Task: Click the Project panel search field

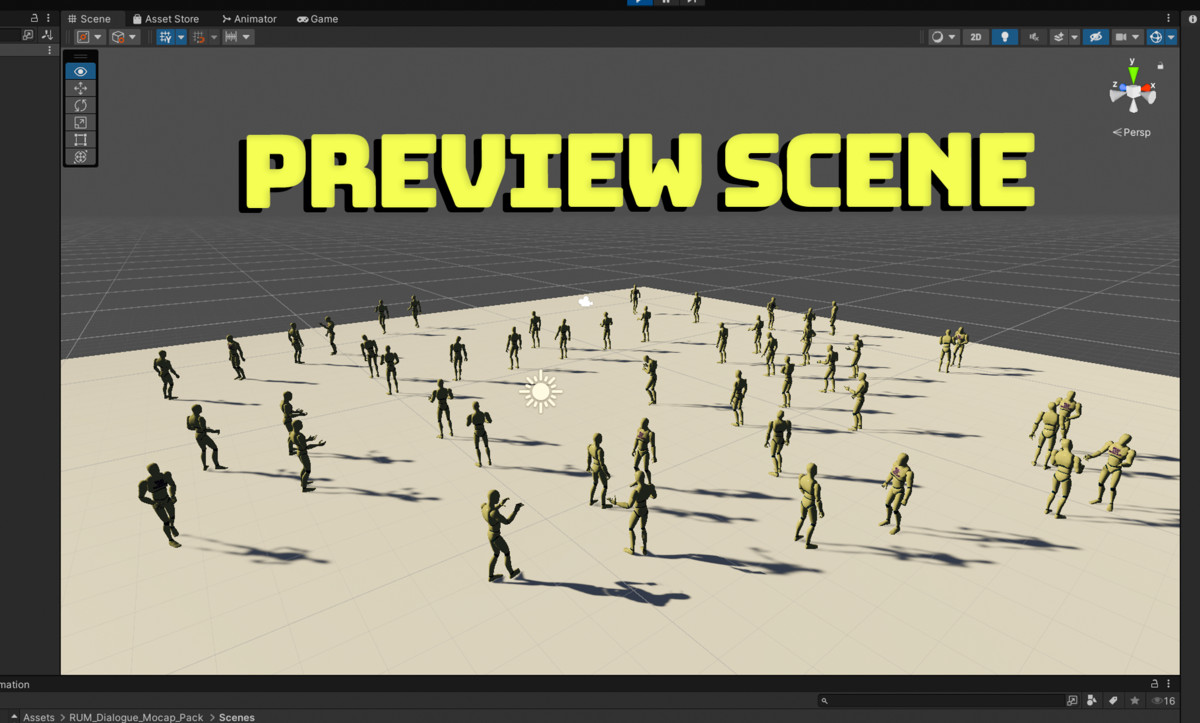Action: pyautogui.click(x=940, y=701)
